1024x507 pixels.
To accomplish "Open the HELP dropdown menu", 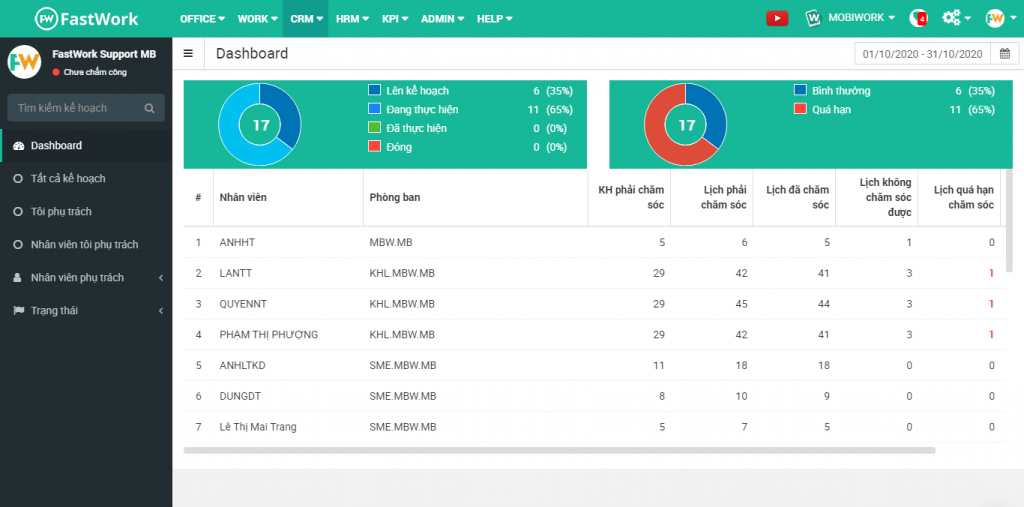I will [x=494, y=19].
